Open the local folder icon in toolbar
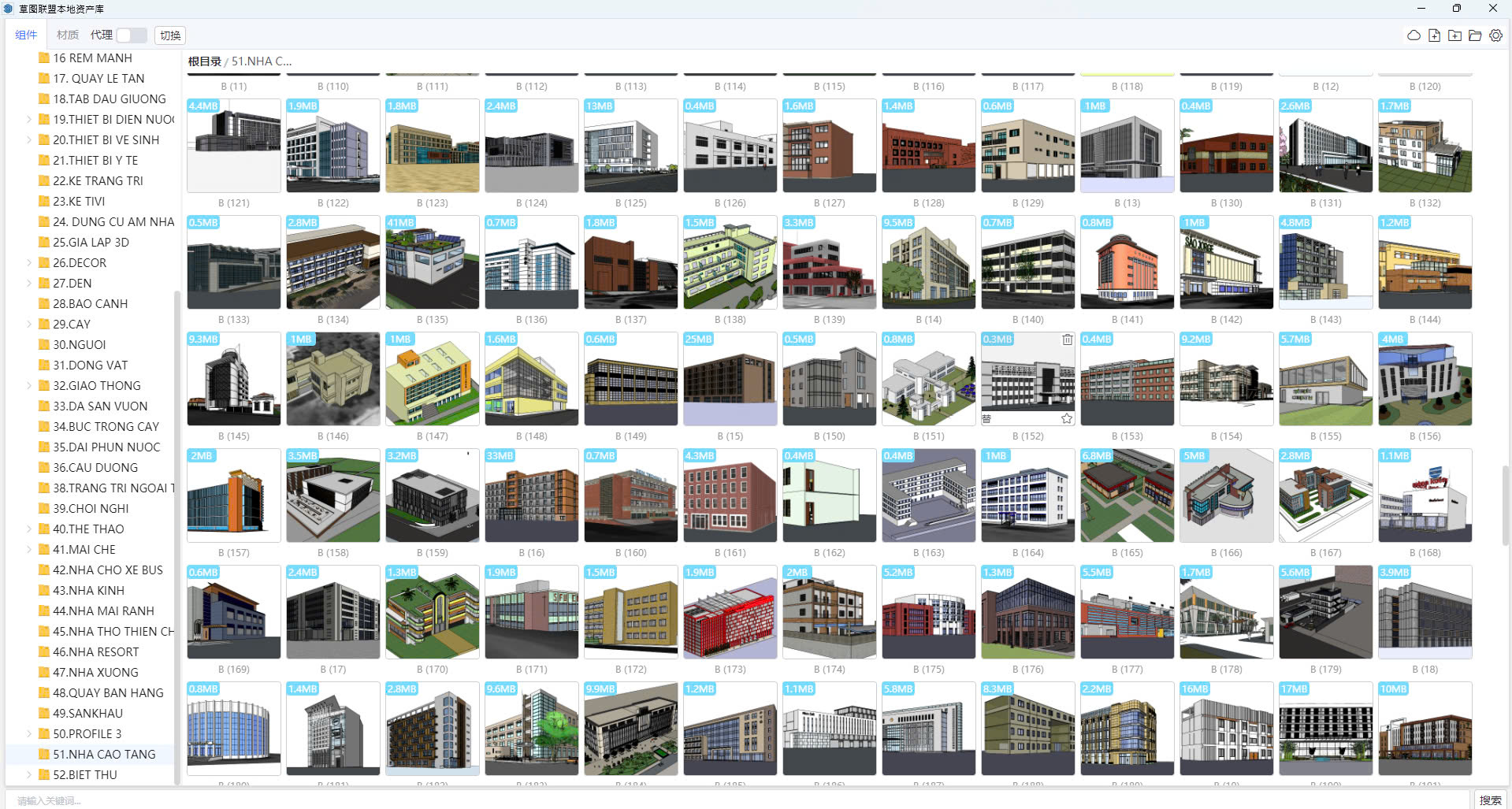This screenshot has height=809, width=1512. [1475, 35]
